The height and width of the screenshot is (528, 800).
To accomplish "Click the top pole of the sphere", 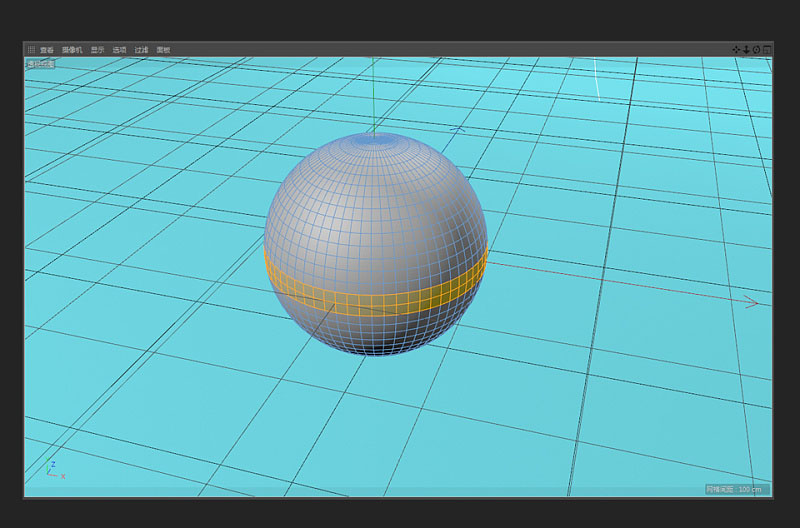I will (x=374, y=141).
